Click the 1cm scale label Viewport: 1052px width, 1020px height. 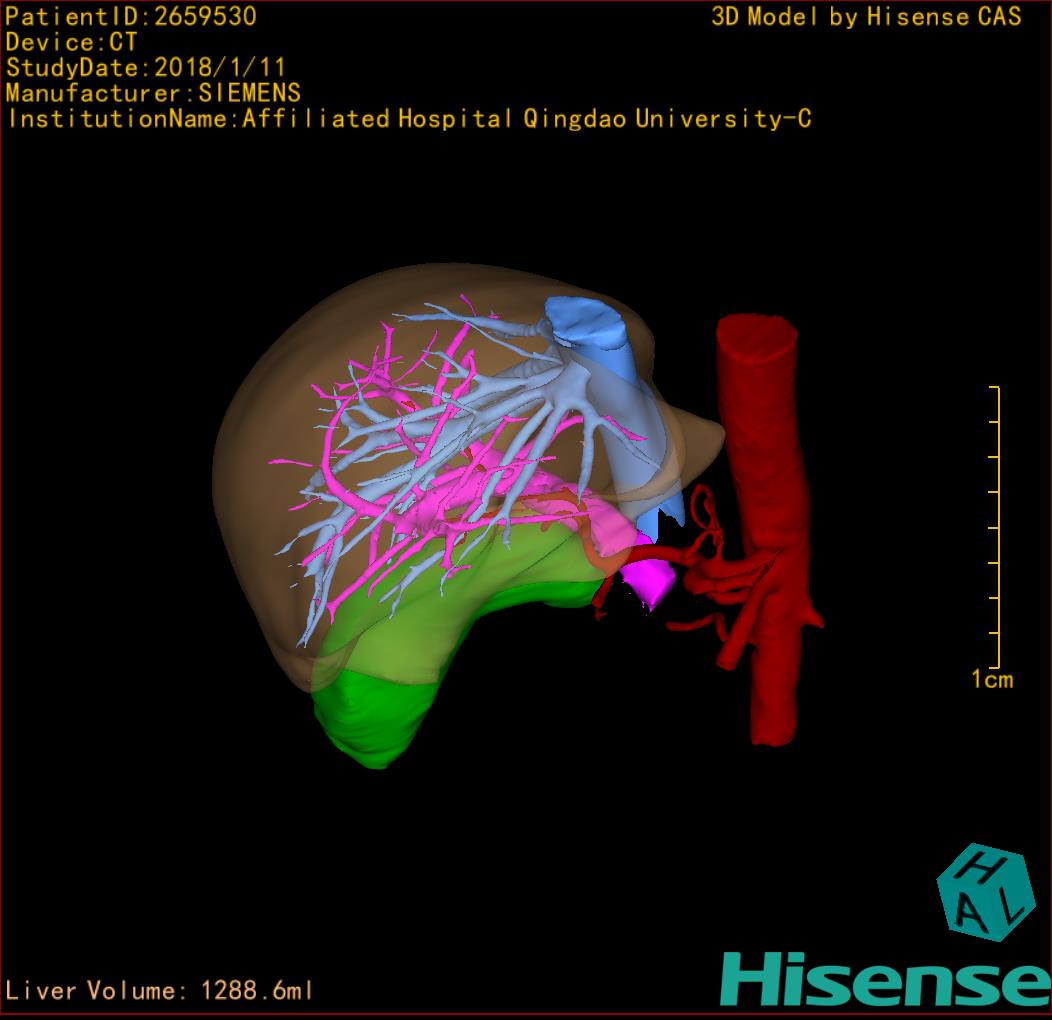[x=991, y=680]
